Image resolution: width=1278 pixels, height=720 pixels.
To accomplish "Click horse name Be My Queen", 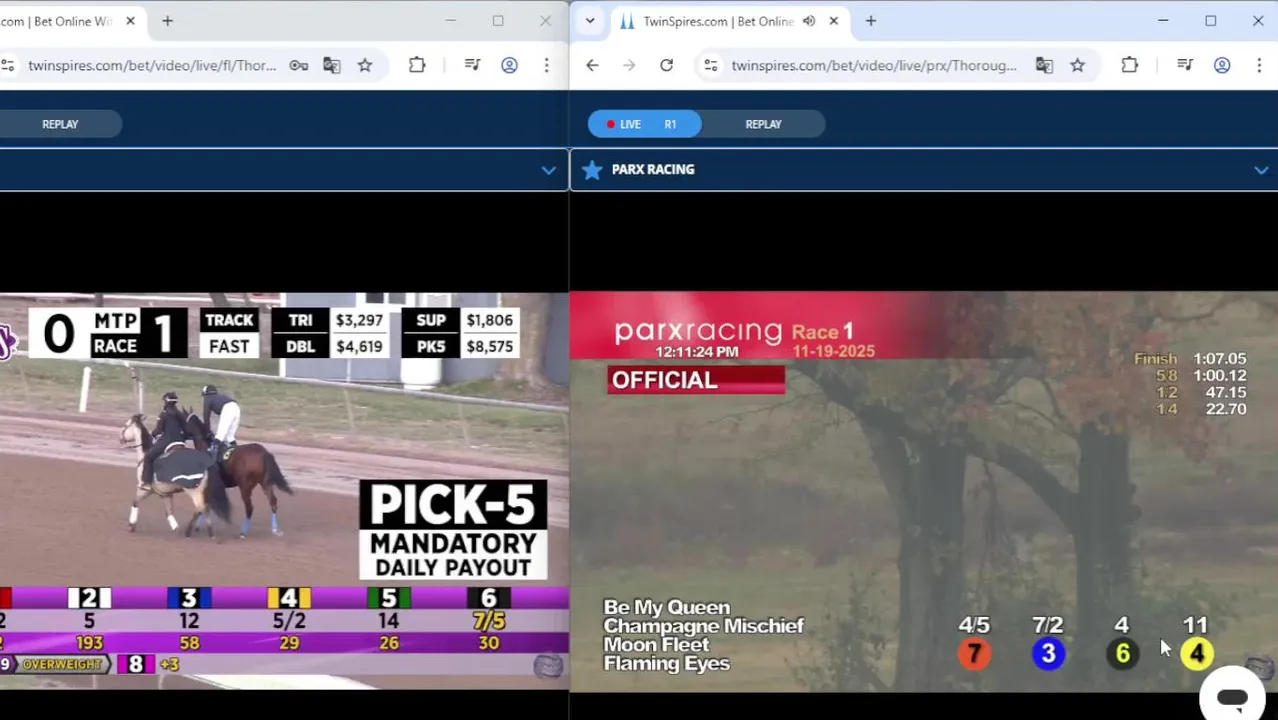I will tap(666, 607).
